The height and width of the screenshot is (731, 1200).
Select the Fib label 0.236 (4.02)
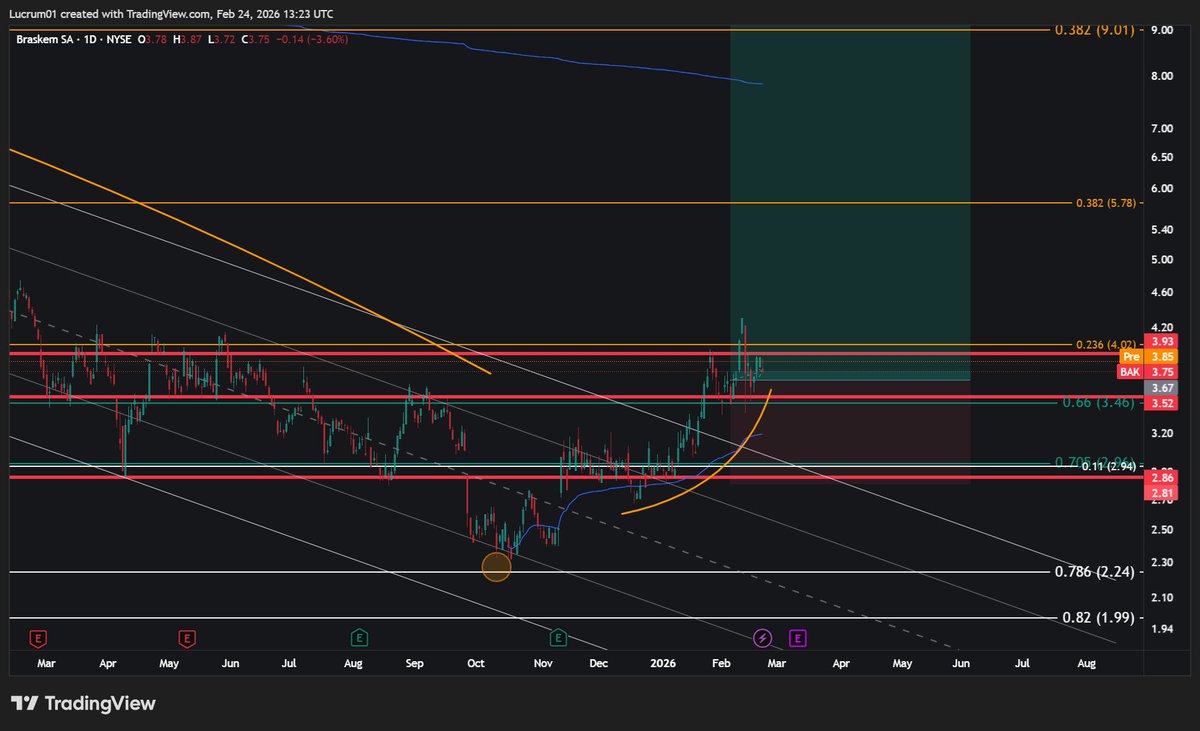tap(1104, 345)
